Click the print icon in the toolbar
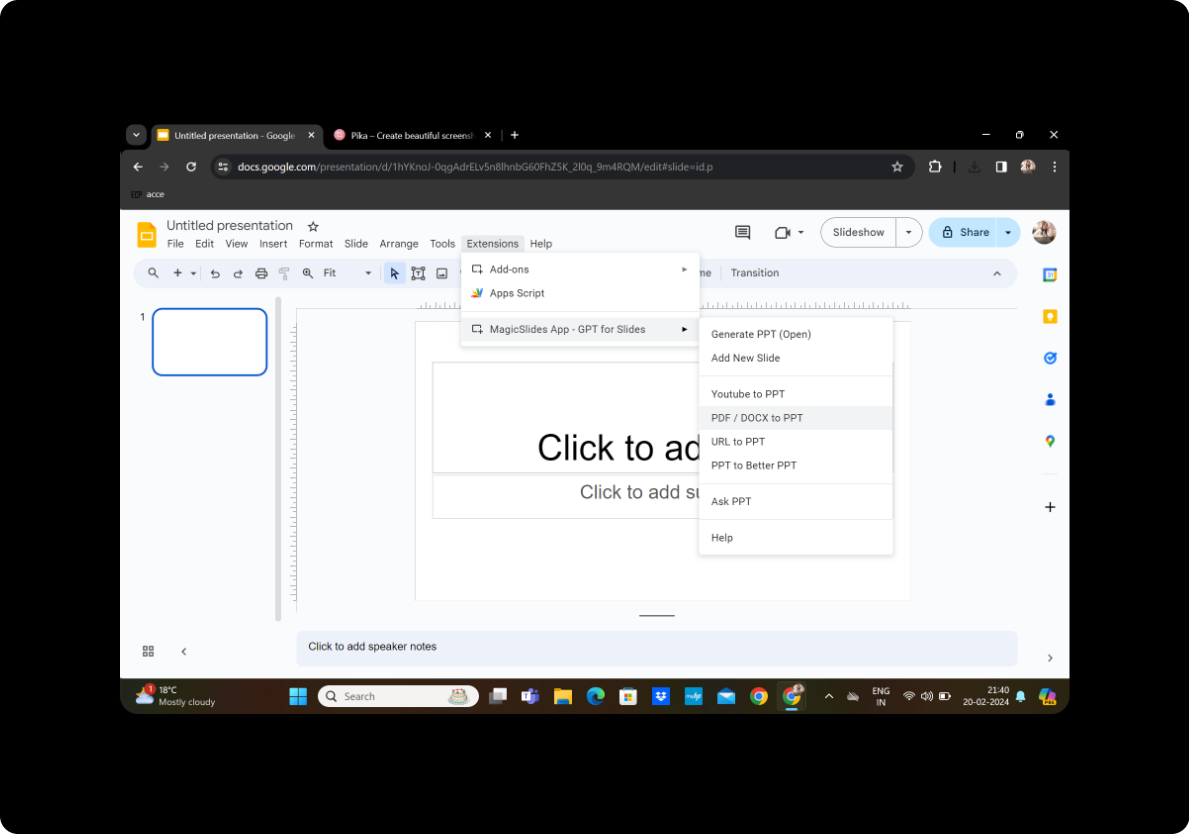The image size is (1189, 834). click(x=261, y=274)
